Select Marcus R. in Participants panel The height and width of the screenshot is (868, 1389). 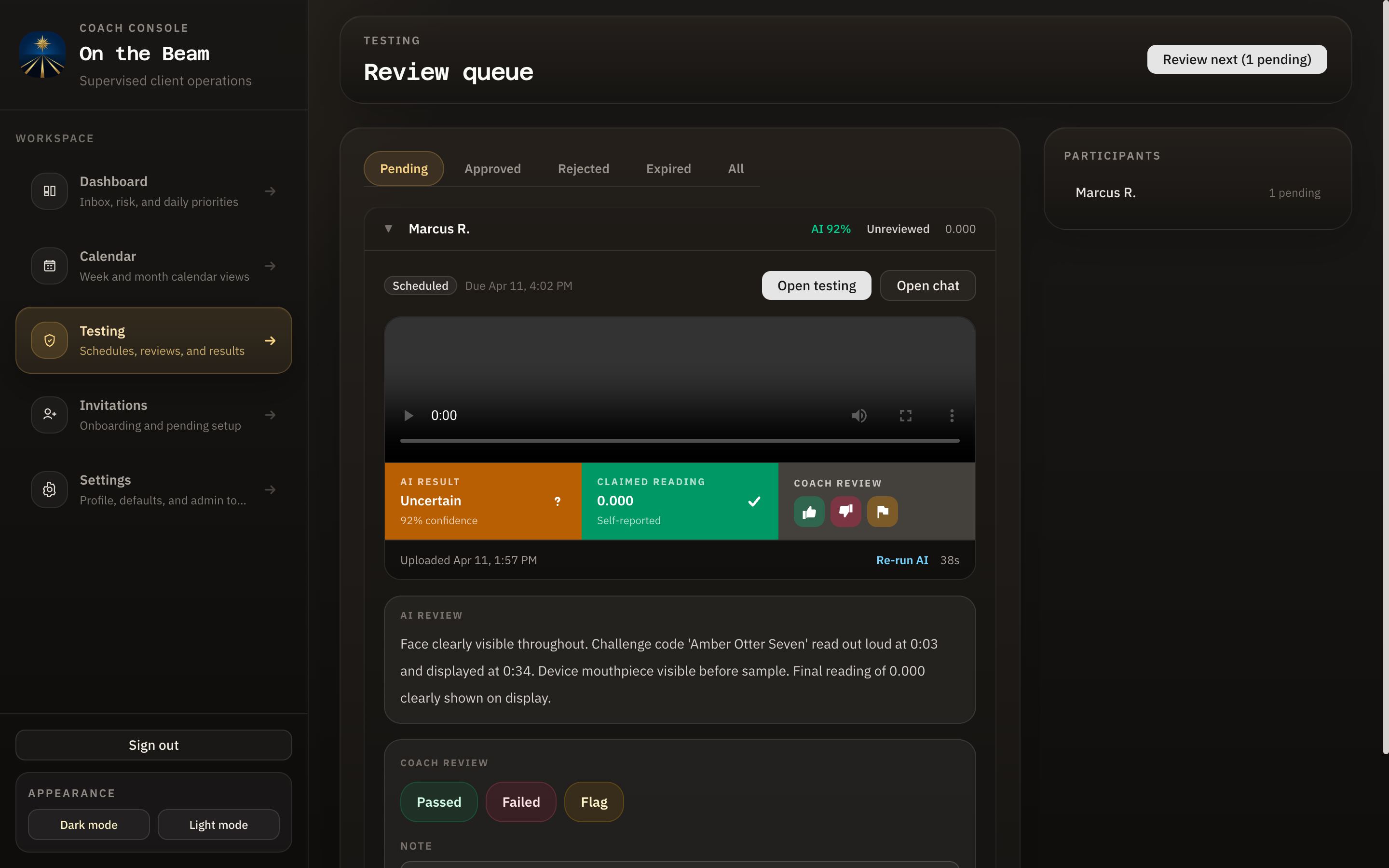pos(1198,192)
